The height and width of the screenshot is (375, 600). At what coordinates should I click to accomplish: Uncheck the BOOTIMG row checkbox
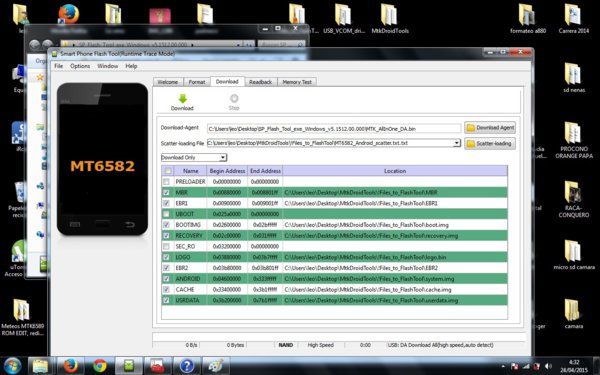(x=166, y=225)
